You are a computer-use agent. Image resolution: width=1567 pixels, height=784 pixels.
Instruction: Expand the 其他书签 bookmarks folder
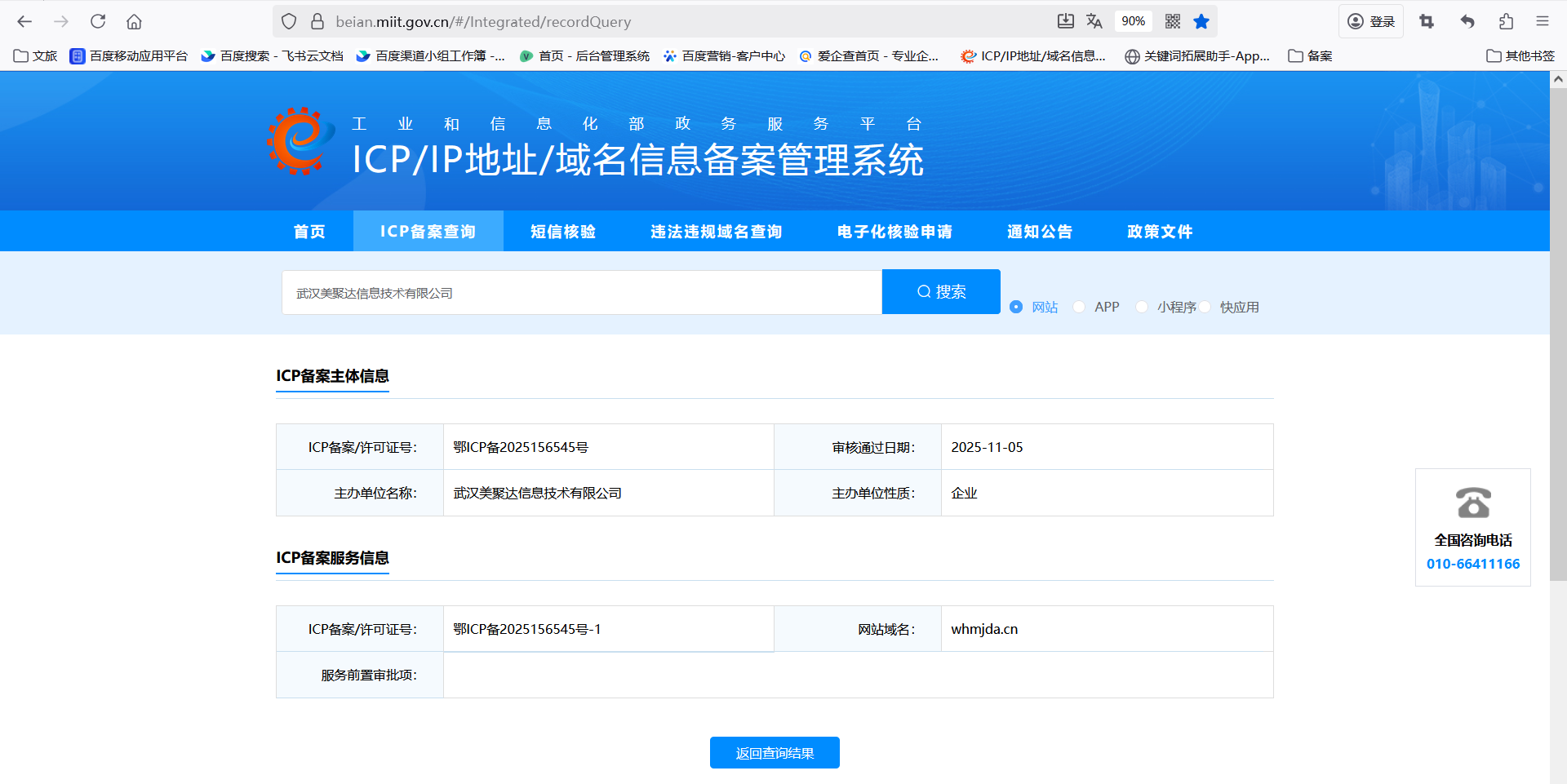(x=1520, y=55)
